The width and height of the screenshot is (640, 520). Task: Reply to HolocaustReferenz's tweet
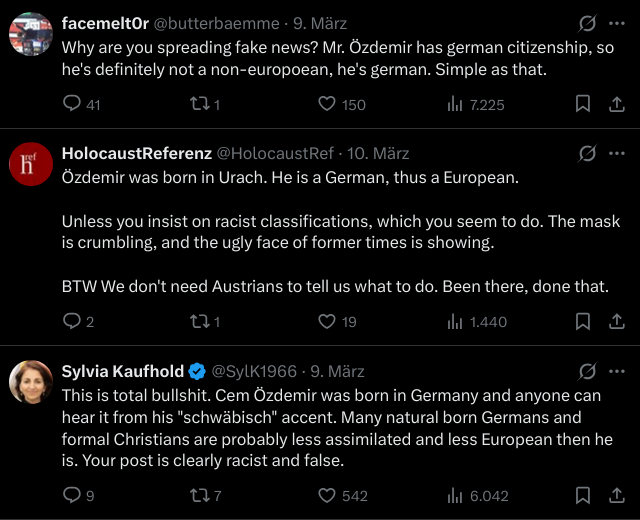72,322
